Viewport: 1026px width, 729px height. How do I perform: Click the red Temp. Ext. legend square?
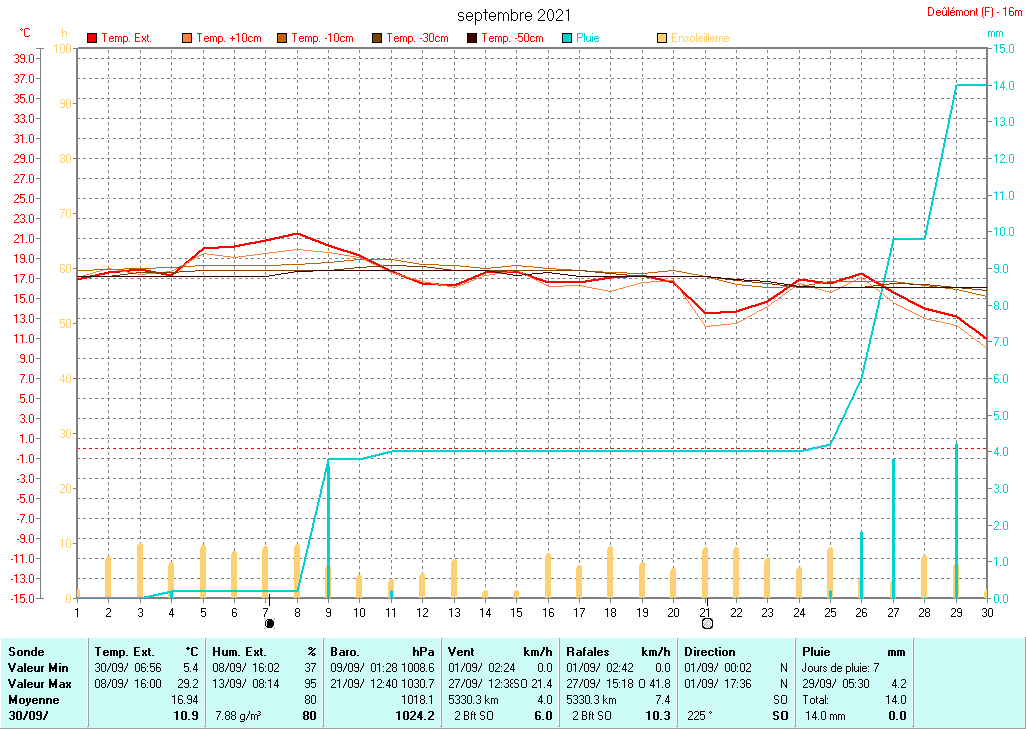pos(93,38)
